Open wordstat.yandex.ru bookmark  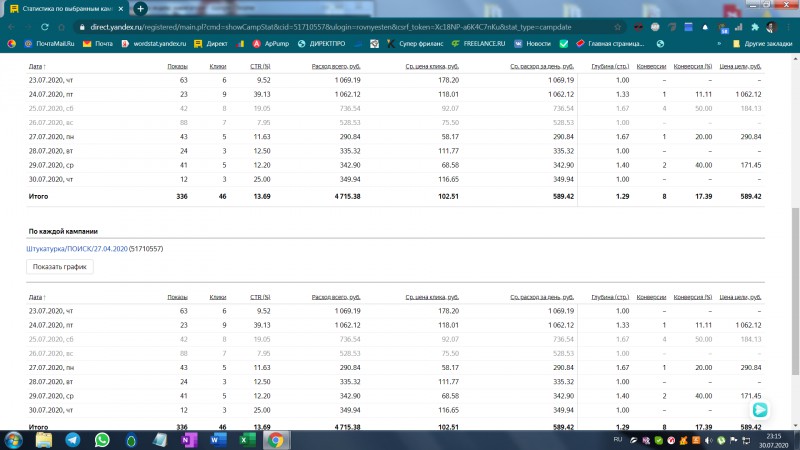click(x=154, y=44)
